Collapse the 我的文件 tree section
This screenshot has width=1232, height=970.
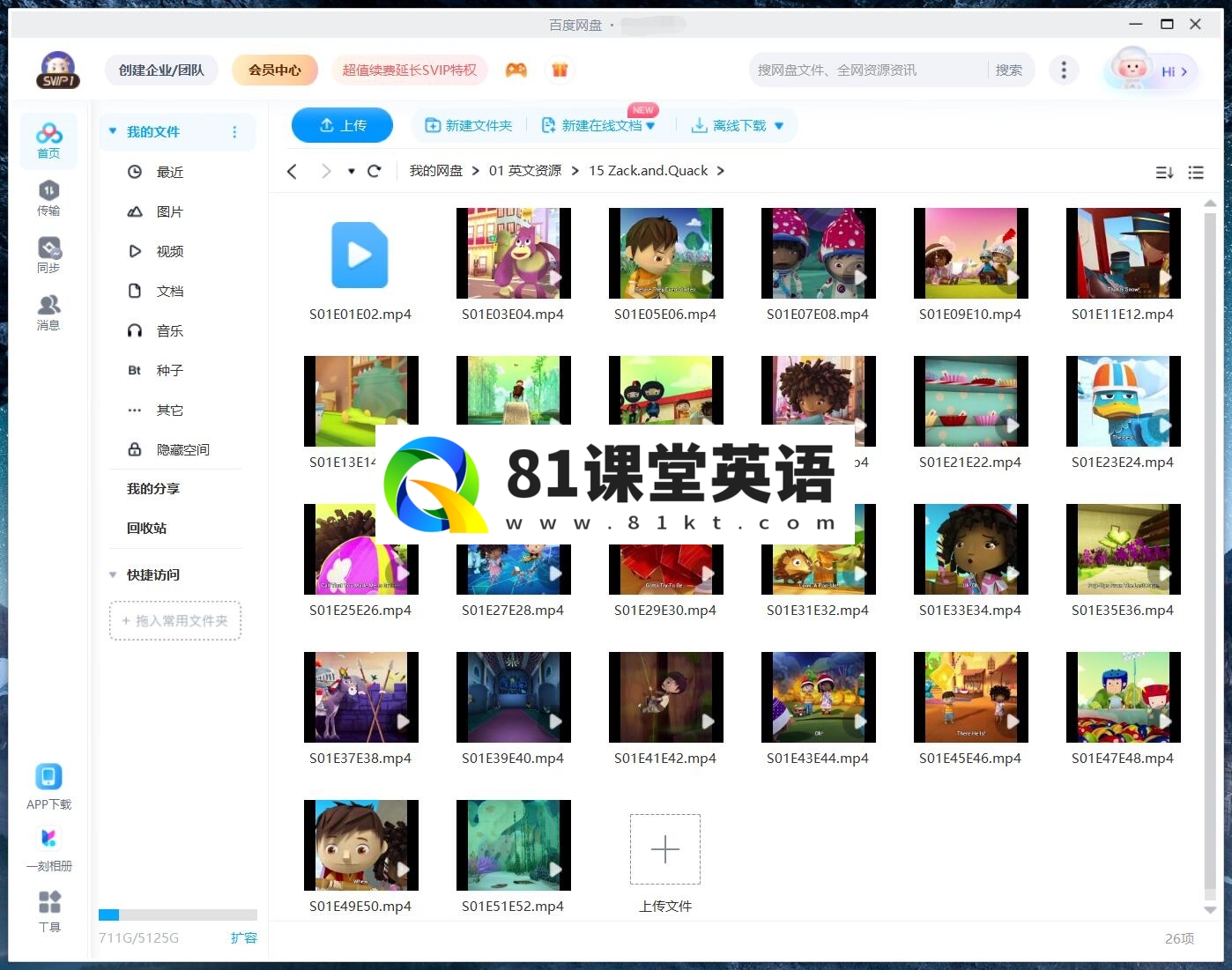click(113, 131)
